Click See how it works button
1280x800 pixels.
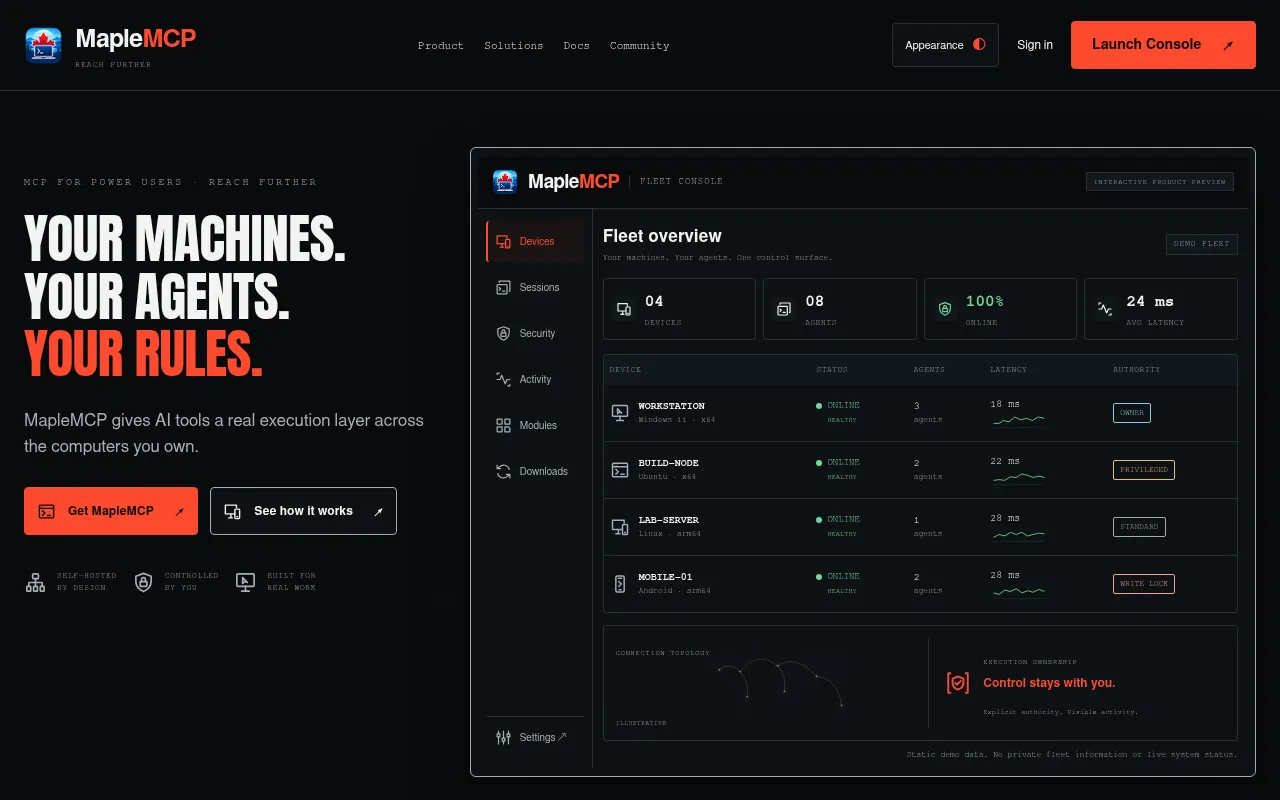click(x=303, y=511)
